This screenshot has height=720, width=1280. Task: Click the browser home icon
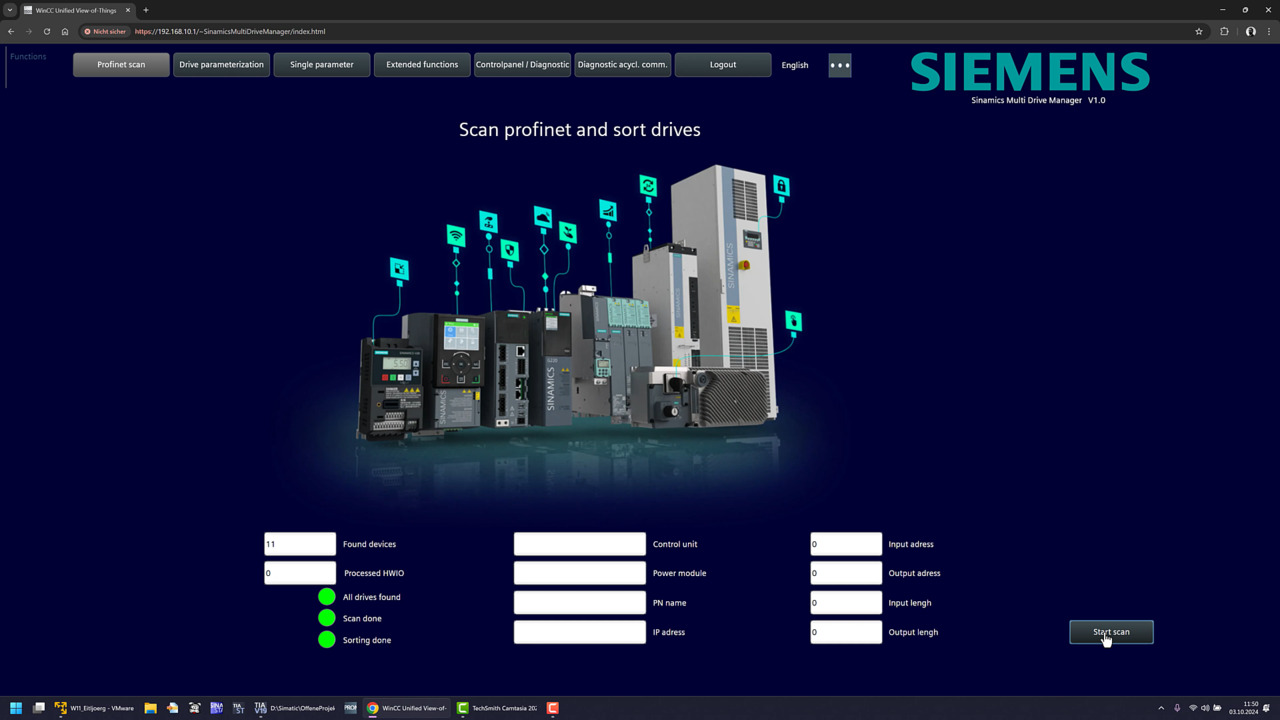[65, 31]
